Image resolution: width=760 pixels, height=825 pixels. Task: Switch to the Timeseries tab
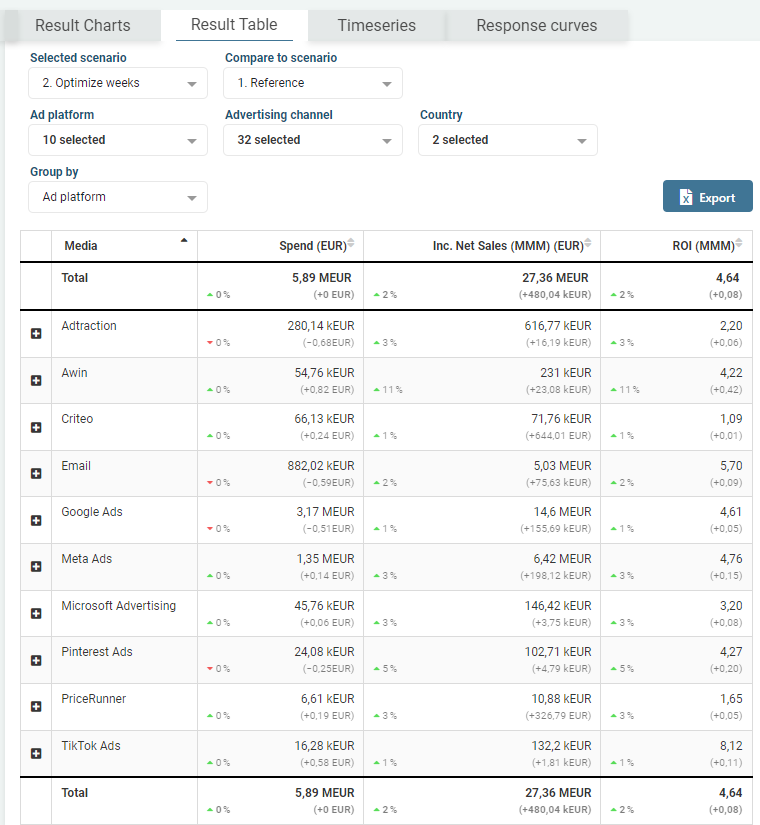pos(376,26)
